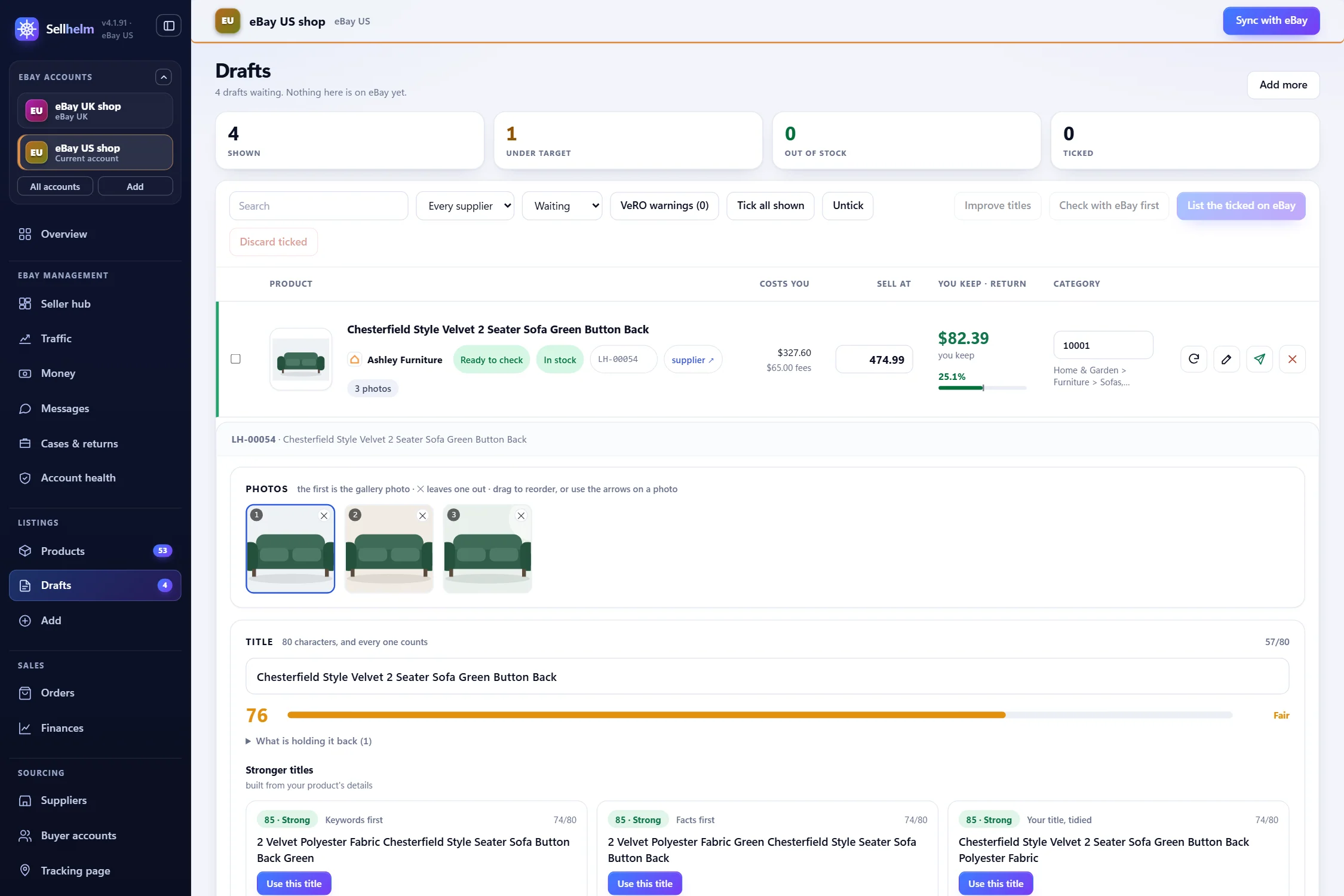Click the title score progress bar
The height and width of the screenshot is (896, 1344).
pos(760,715)
